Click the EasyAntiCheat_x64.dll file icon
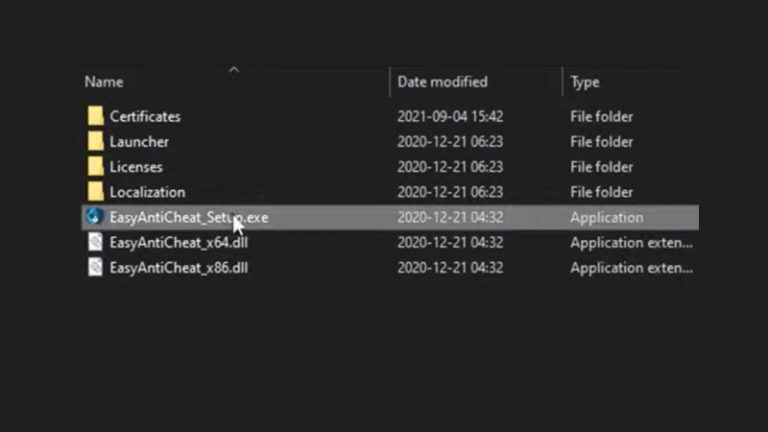This screenshot has width=768, height=432. point(95,242)
